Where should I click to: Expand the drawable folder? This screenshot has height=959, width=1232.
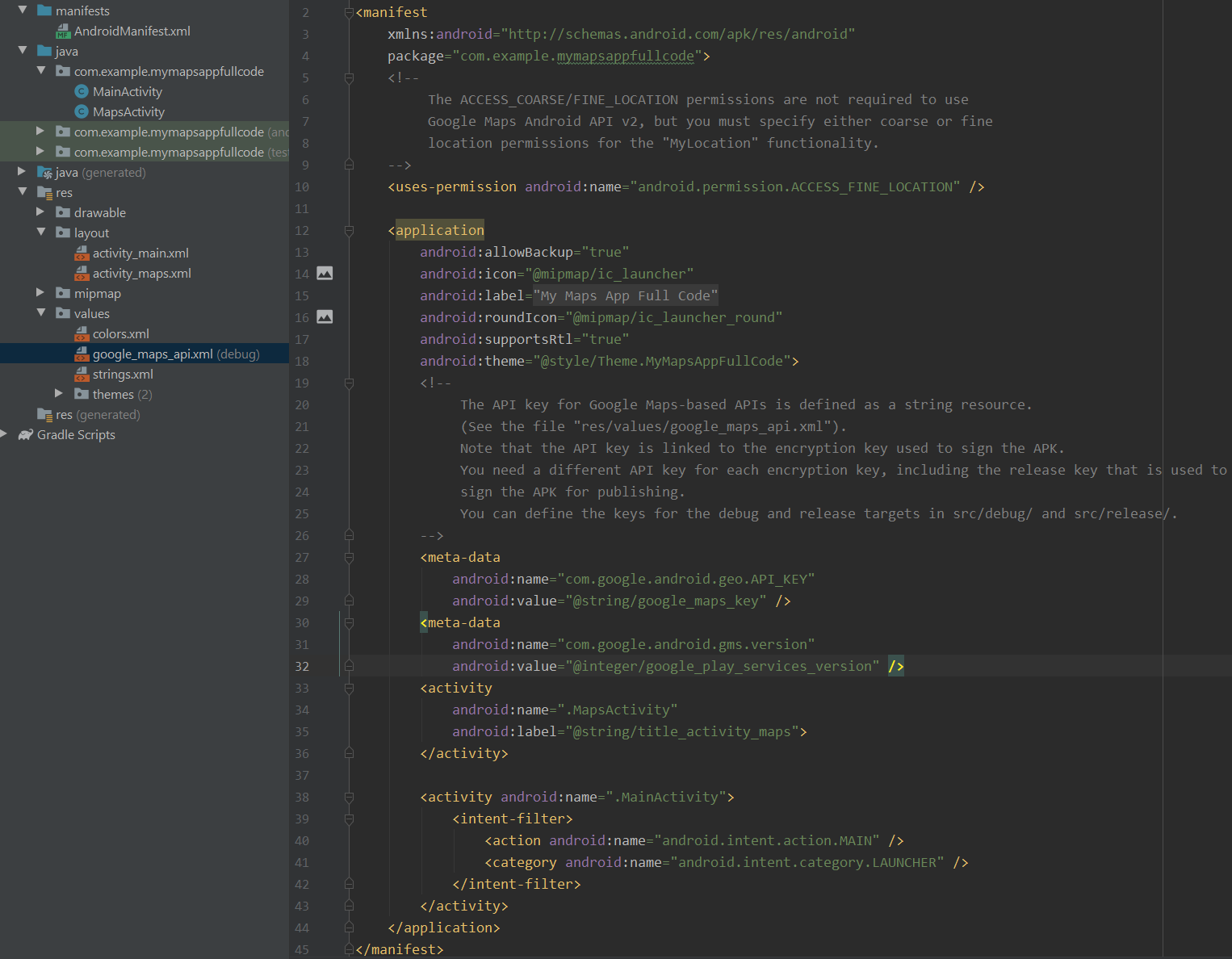40,212
